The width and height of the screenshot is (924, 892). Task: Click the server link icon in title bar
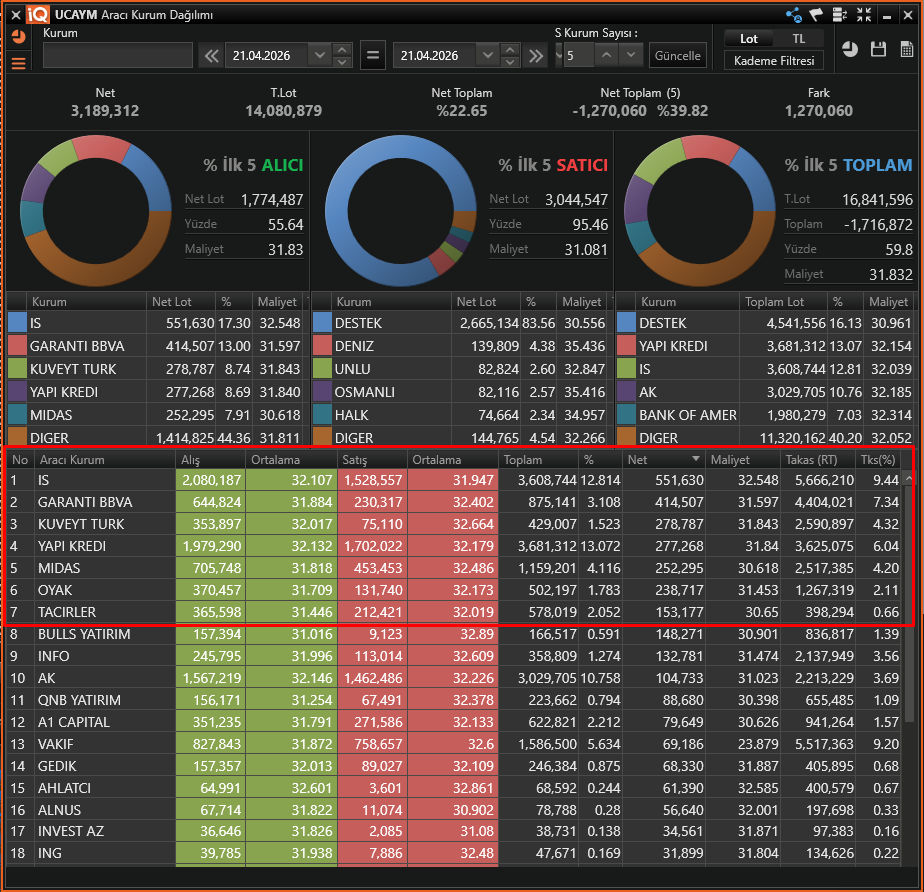840,15
